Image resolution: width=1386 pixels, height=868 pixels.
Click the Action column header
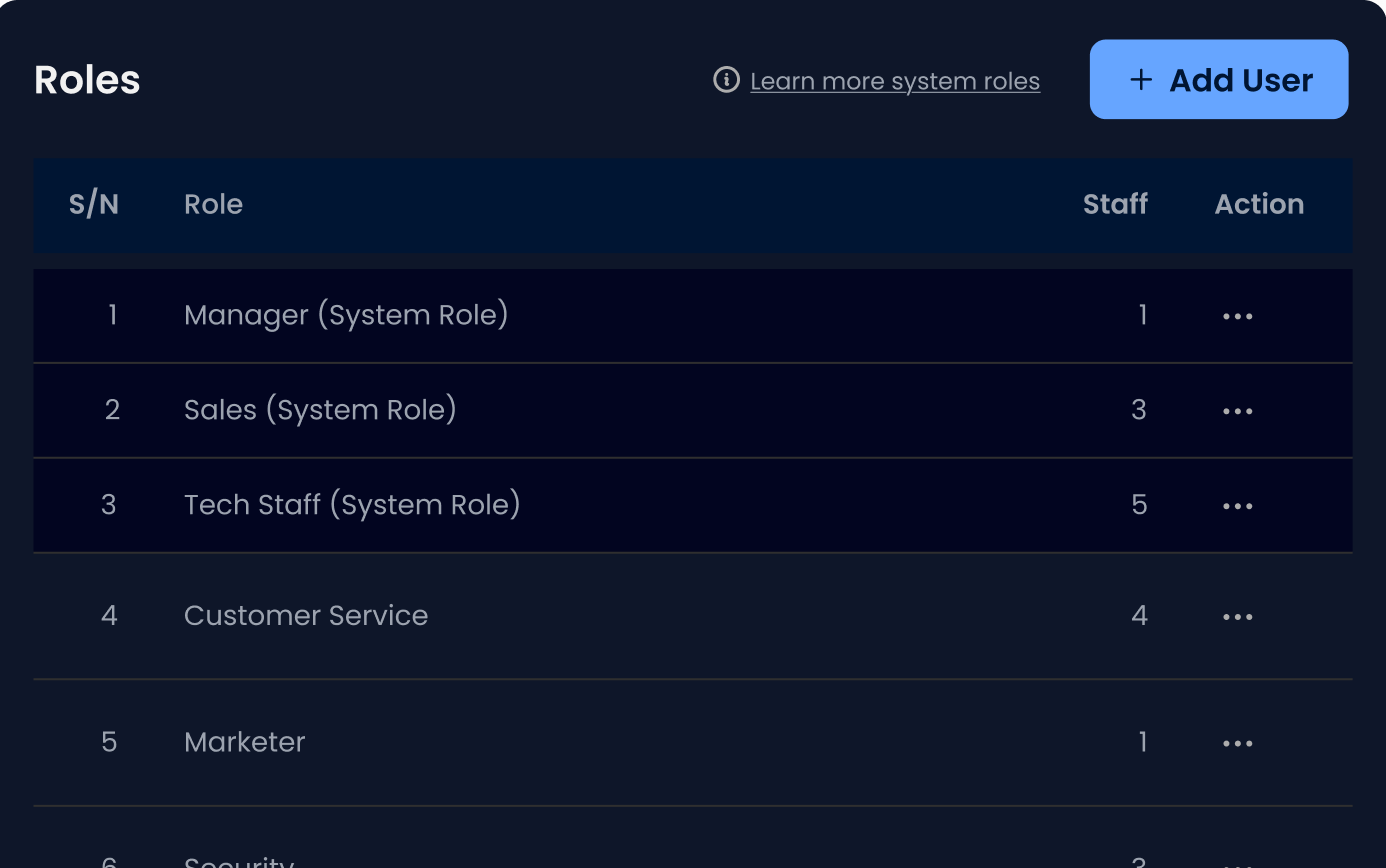pos(1259,204)
